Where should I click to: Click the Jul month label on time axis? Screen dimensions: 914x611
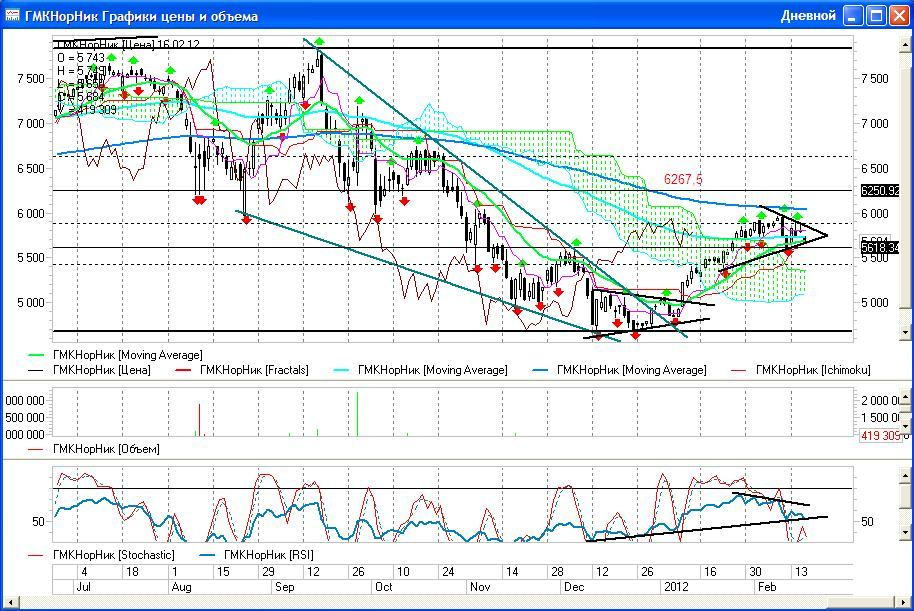point(83,587)
